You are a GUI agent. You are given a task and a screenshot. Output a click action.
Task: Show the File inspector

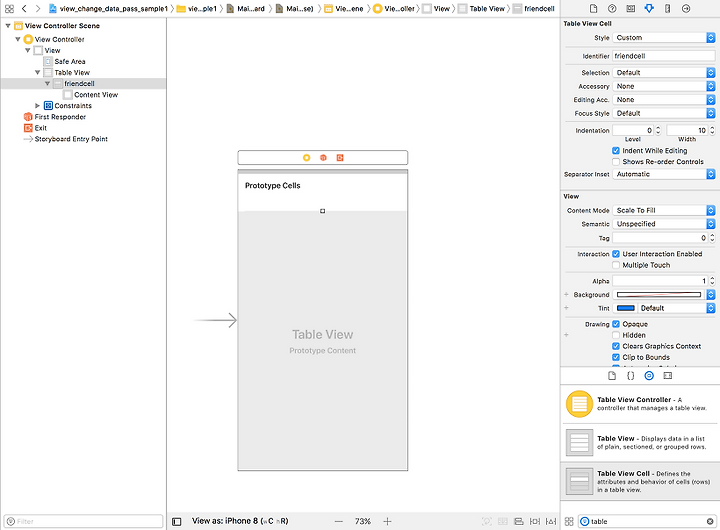pyautogui.click(x=593, y=9)
